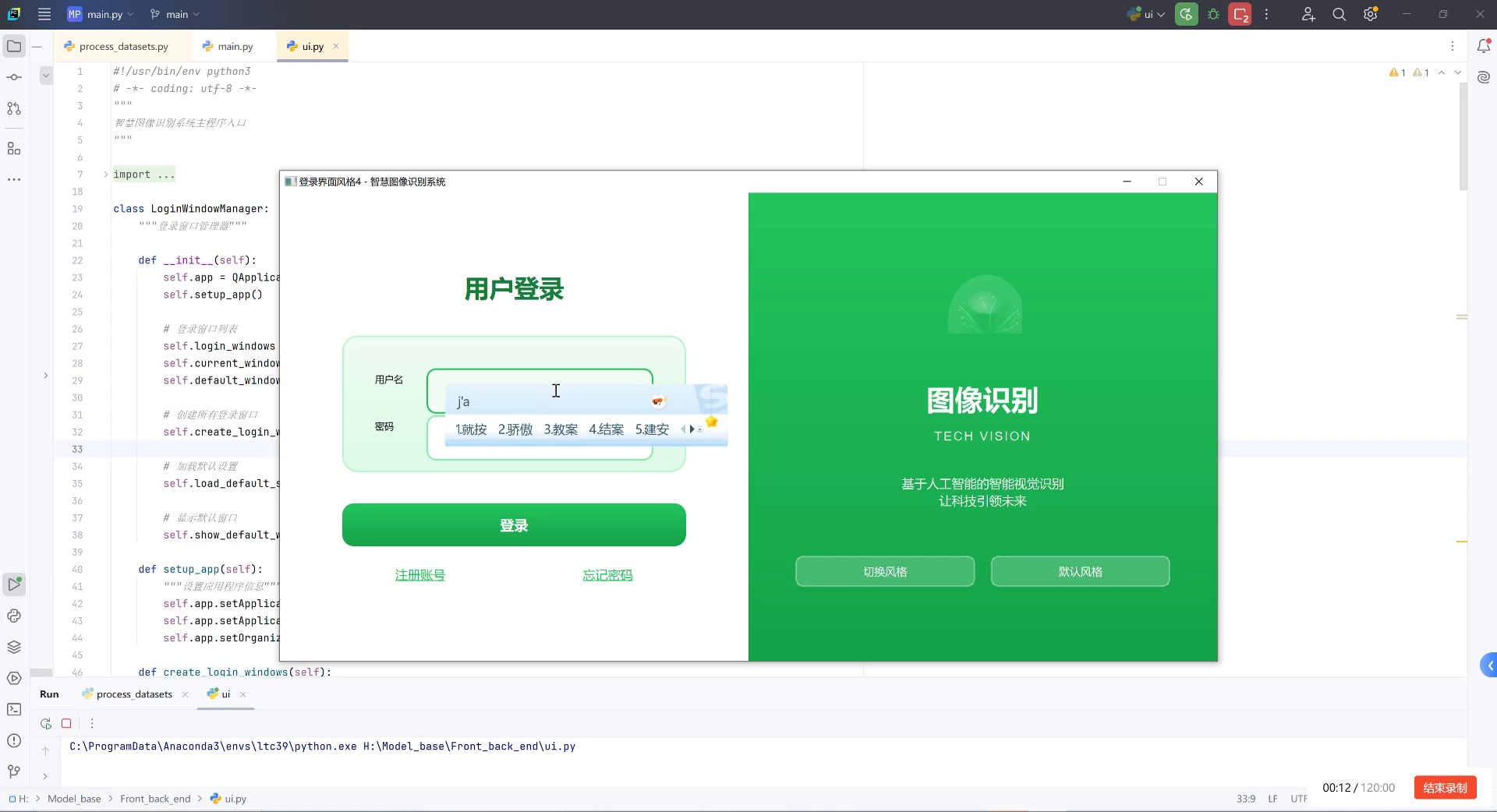Rerun the ui script with circular arrow icon
The image size is (1497, 812).
45,723
